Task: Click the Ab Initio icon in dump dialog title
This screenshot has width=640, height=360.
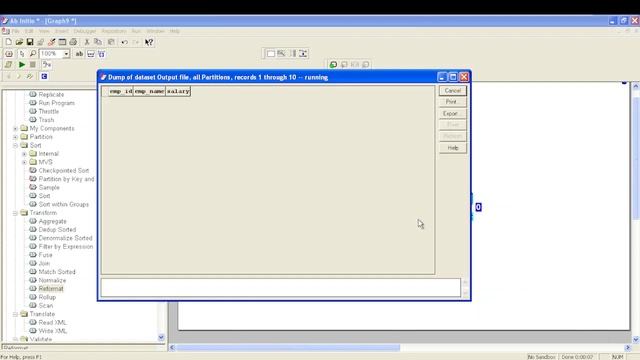Action: (103, 77)
